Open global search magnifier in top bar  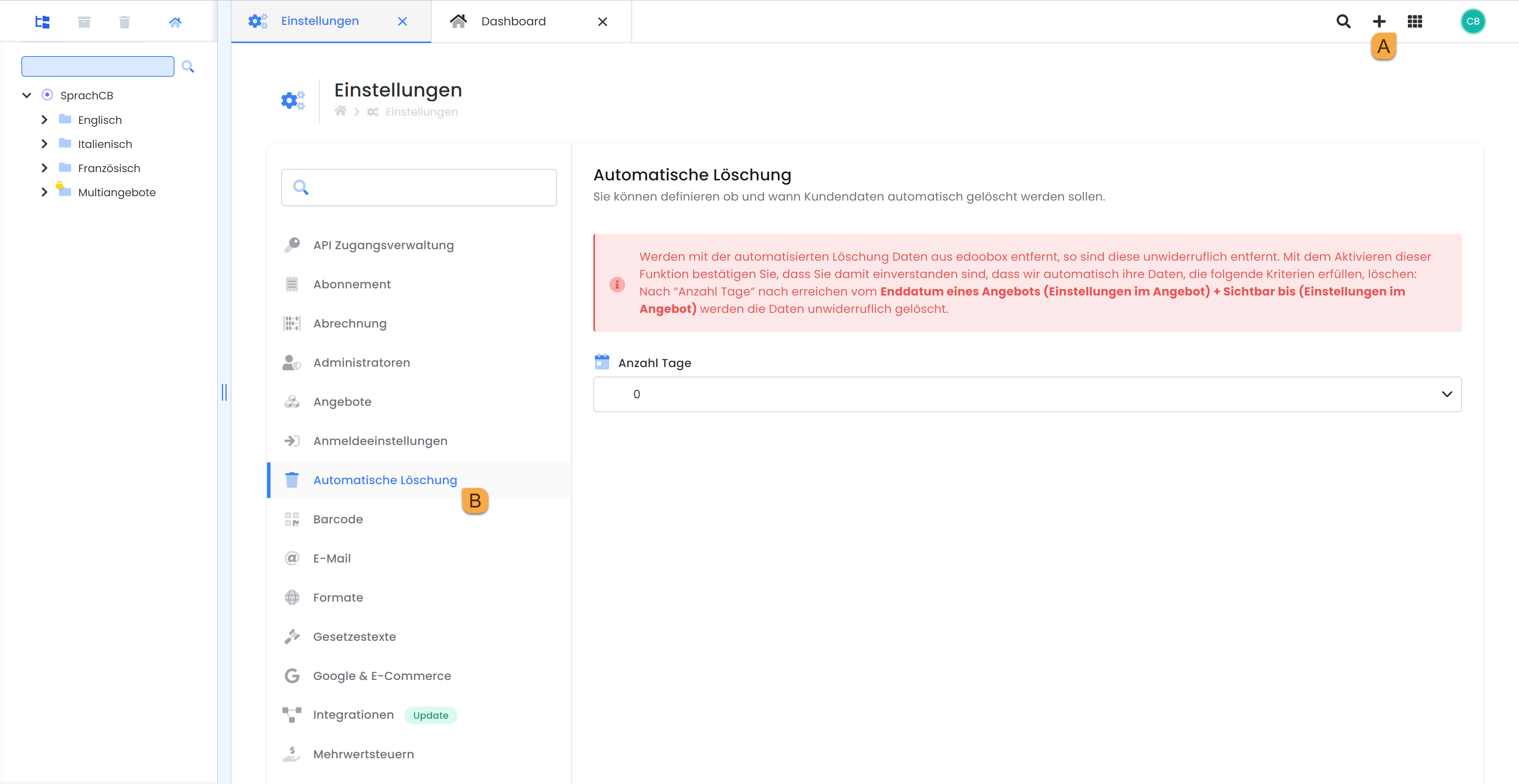click(1343, 21)
